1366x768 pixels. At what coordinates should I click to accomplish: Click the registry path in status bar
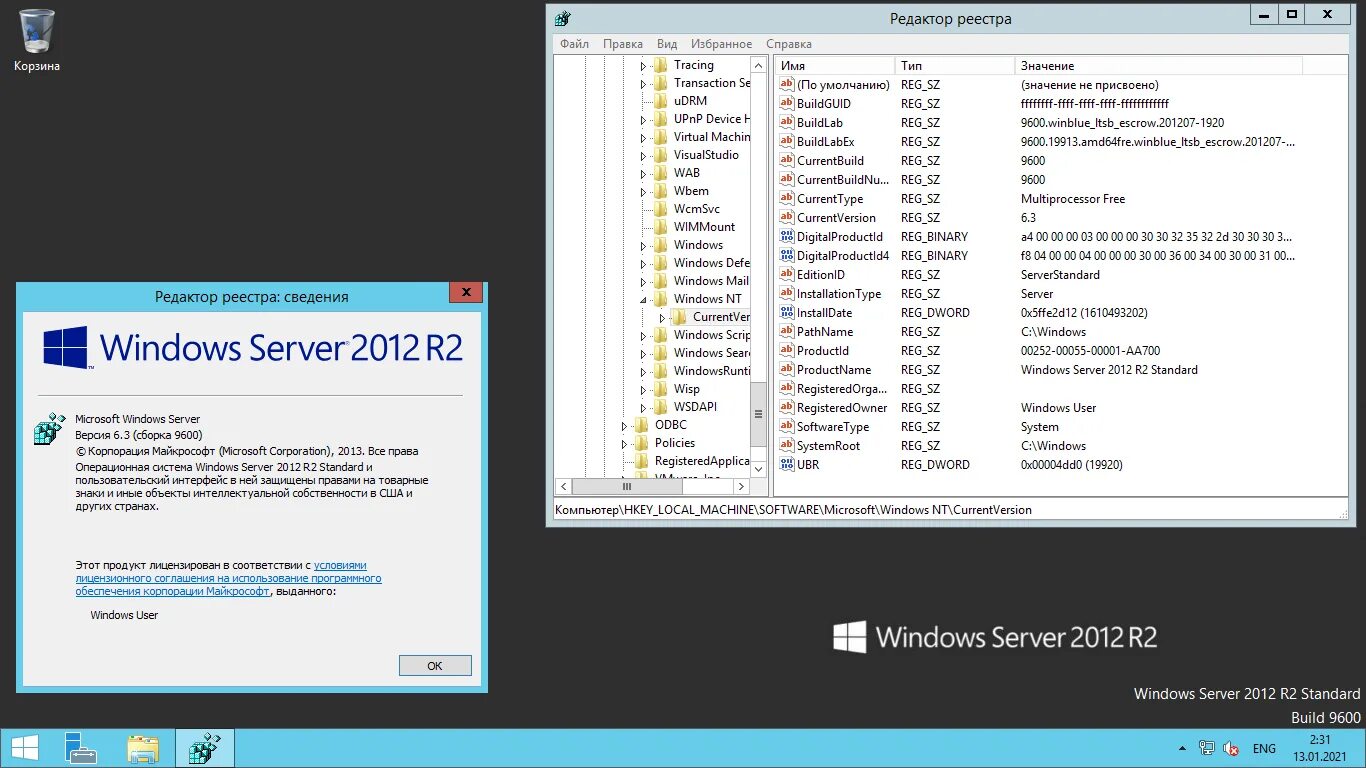click(x=794, y=510)
